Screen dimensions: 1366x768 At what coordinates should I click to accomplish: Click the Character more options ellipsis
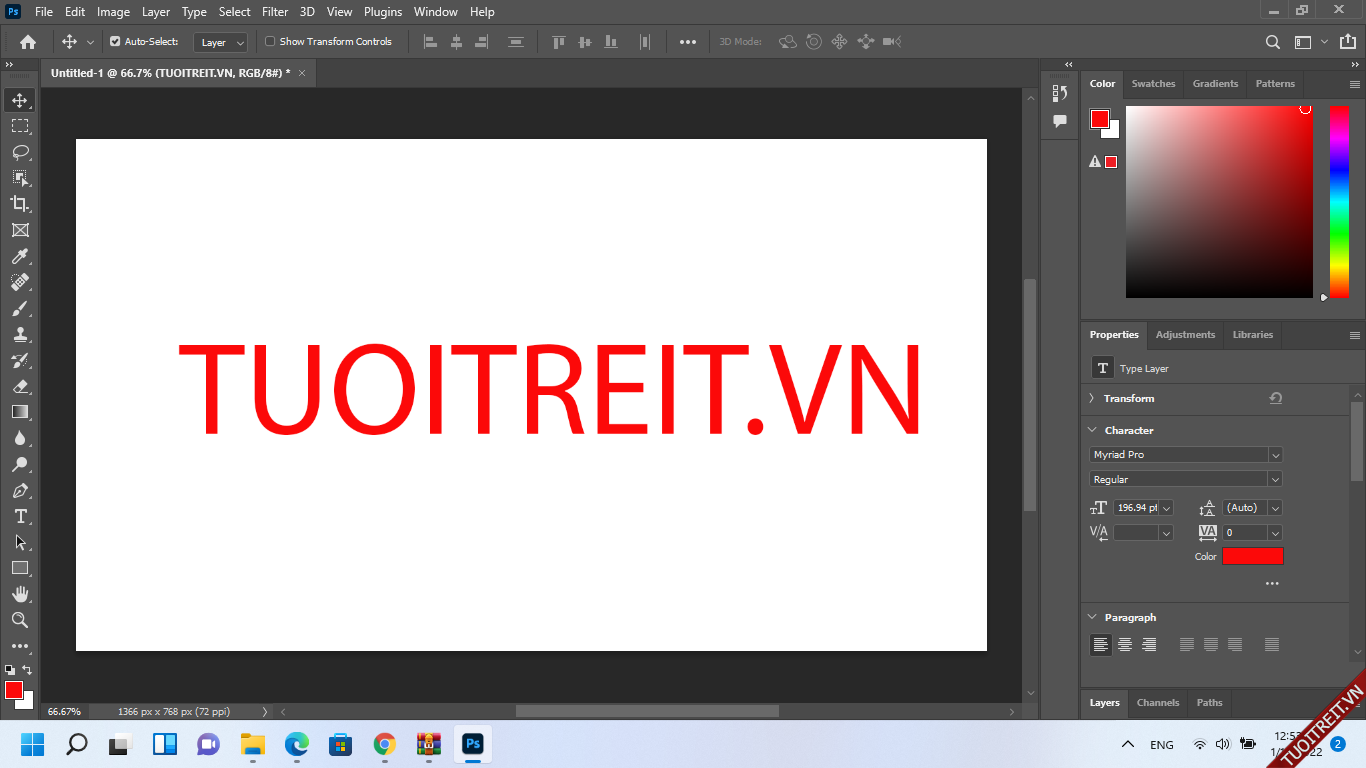1272,583
